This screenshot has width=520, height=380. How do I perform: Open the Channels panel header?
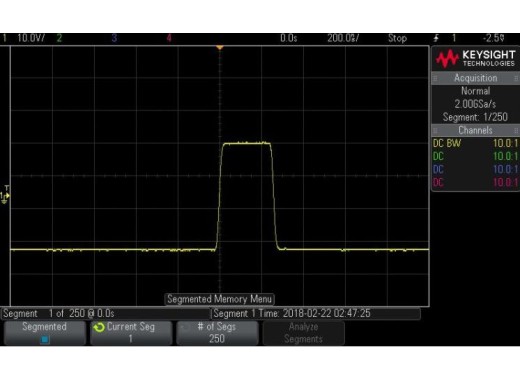click(476, 130)
